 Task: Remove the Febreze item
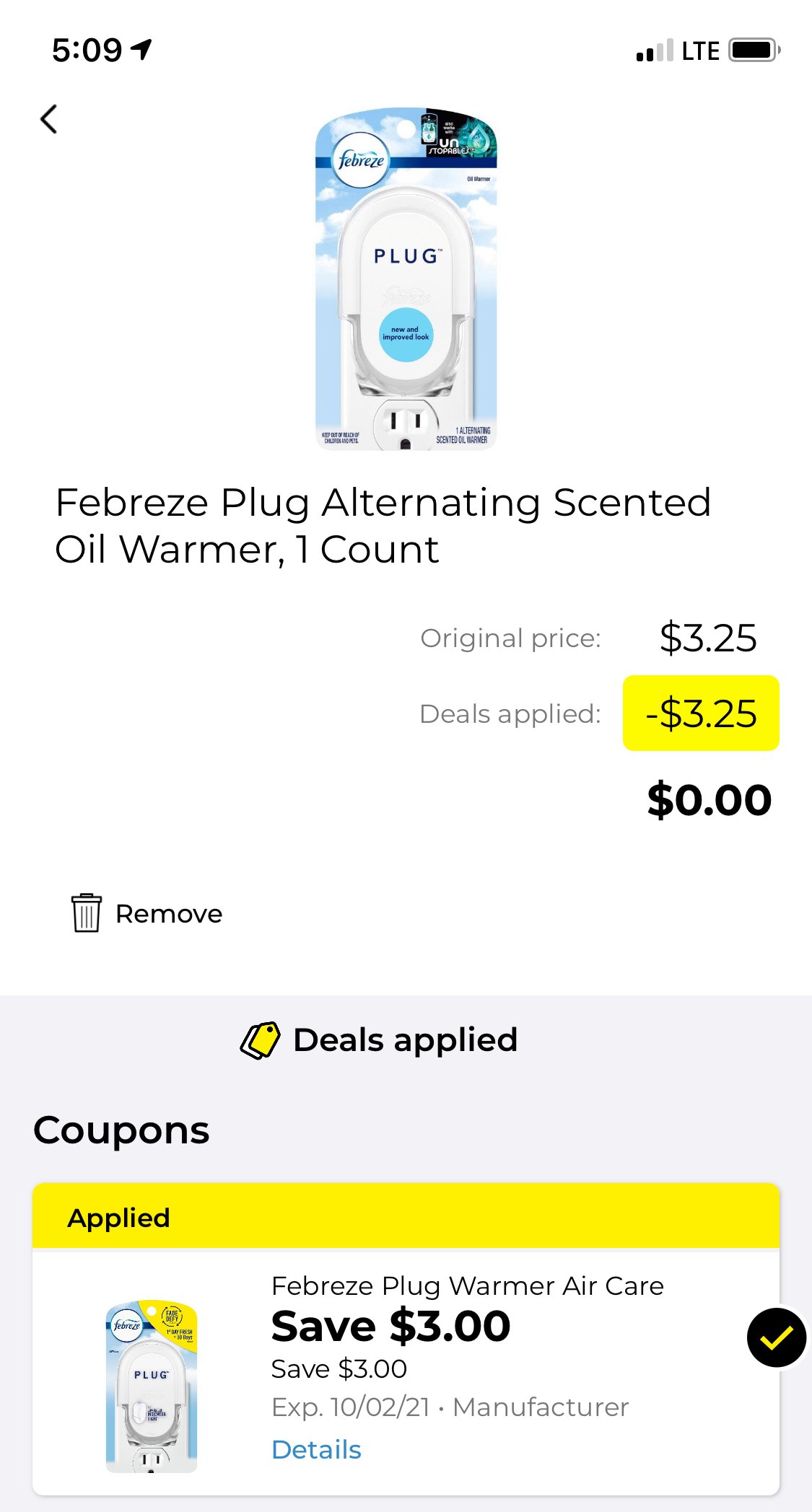point(169,914)
